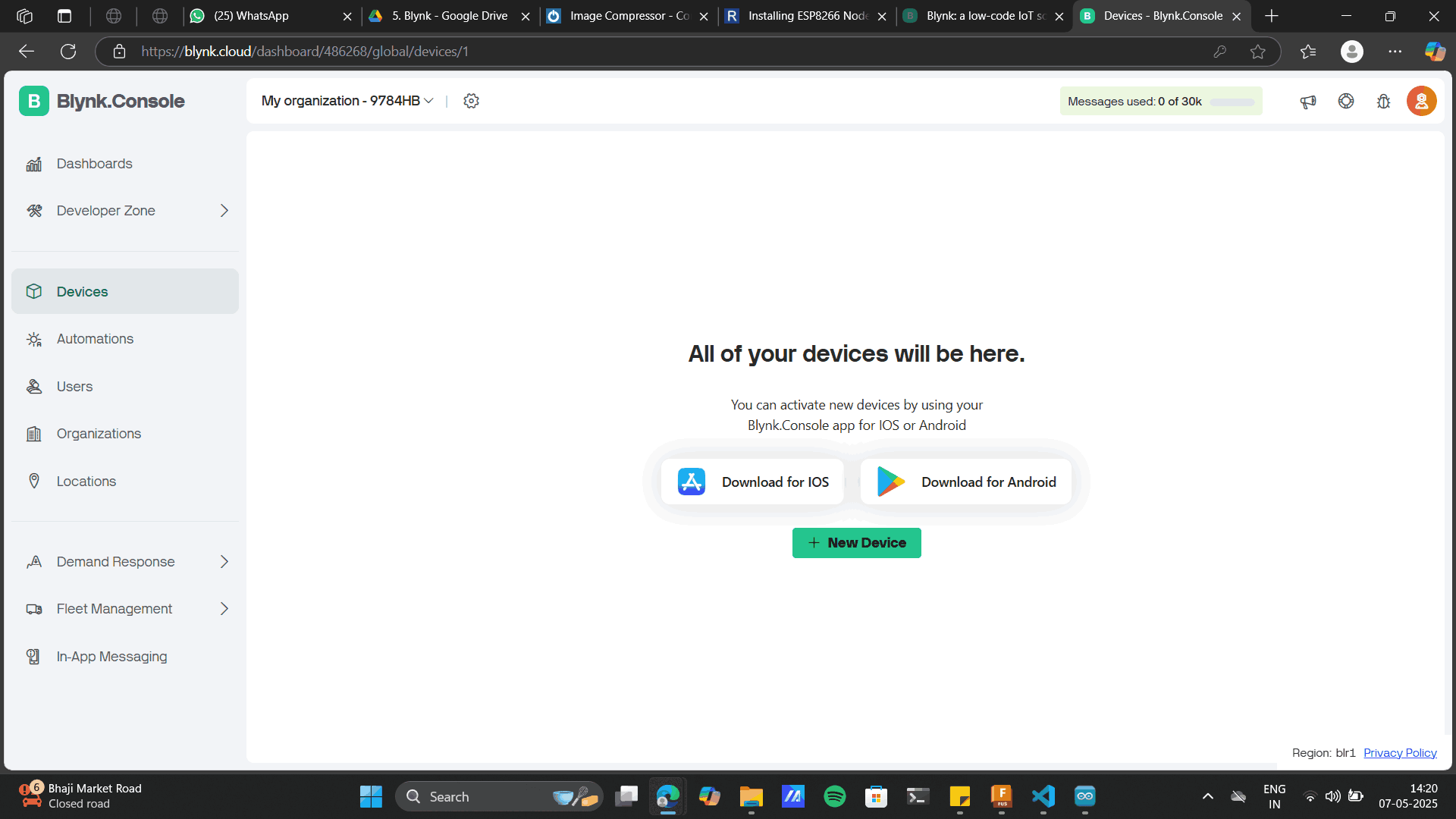Add a New Device
Viewport: 1456px width, 819px height.
click(x=857, y=543)
